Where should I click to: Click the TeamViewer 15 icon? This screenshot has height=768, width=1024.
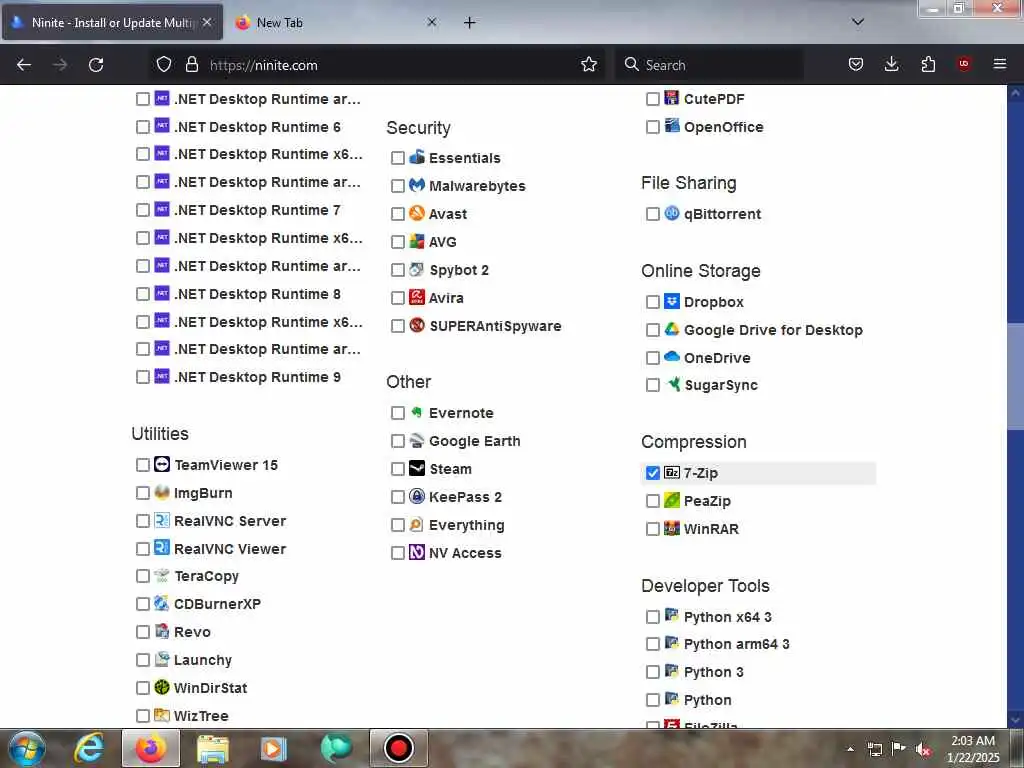point(162,464)
